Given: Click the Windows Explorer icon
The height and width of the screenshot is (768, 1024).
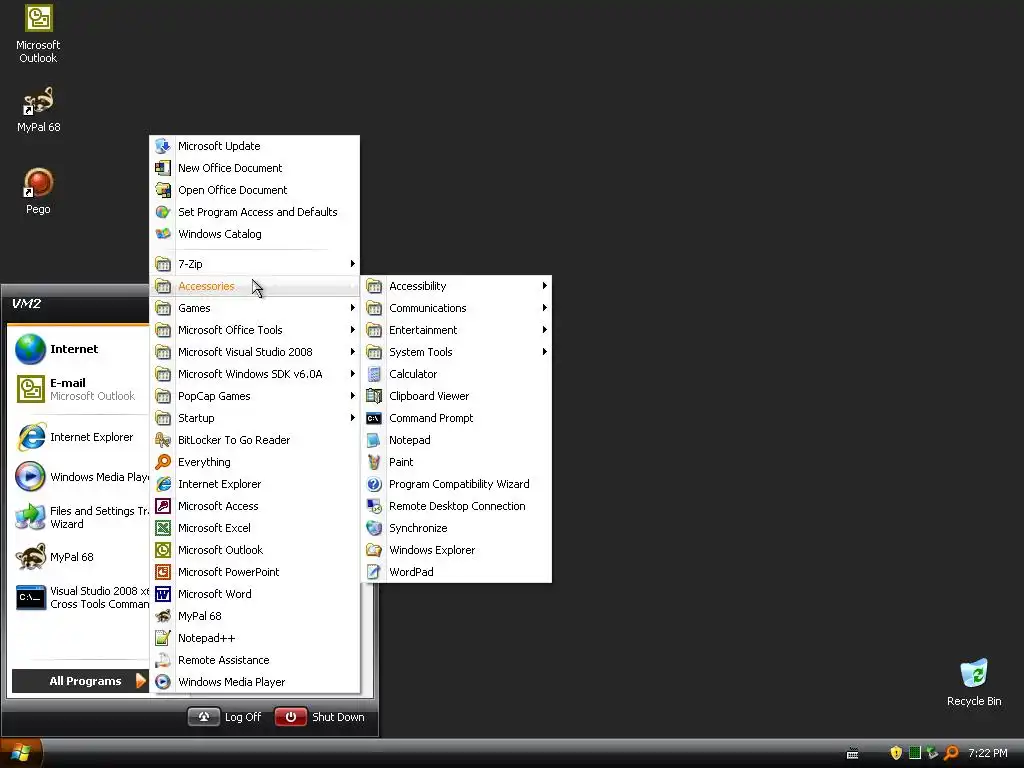Looking at the screenshot, I should (x=374, y=550).
